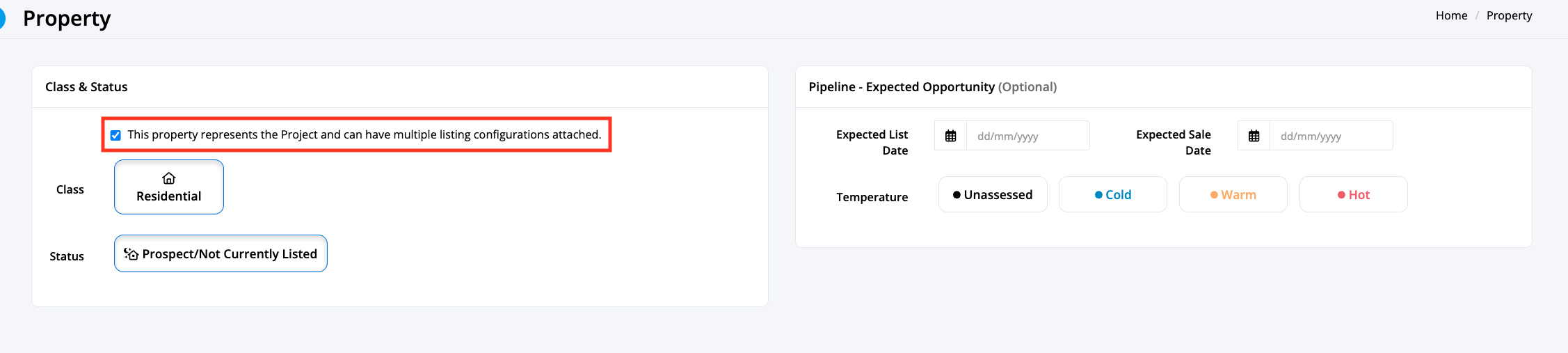This screenshot has width=1568, height=353.
Task: Select the Unassessed temperature option
Action: pyautogui.click(x=993, y=194)
